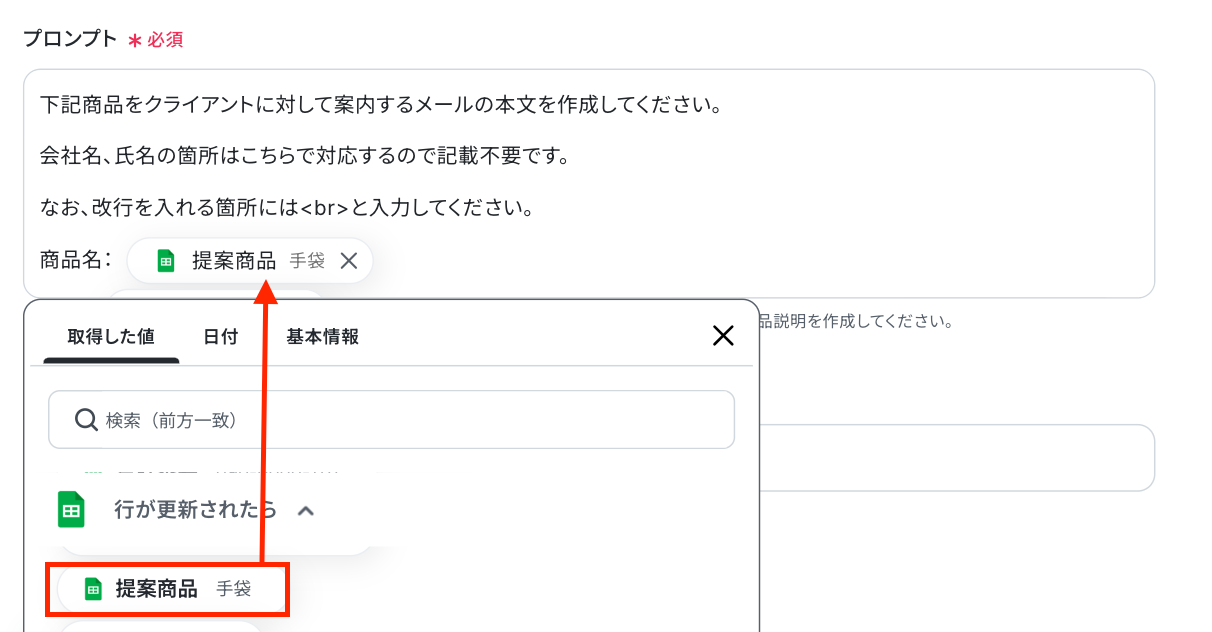Click the search magnifier icon

(x=86, y=420)
